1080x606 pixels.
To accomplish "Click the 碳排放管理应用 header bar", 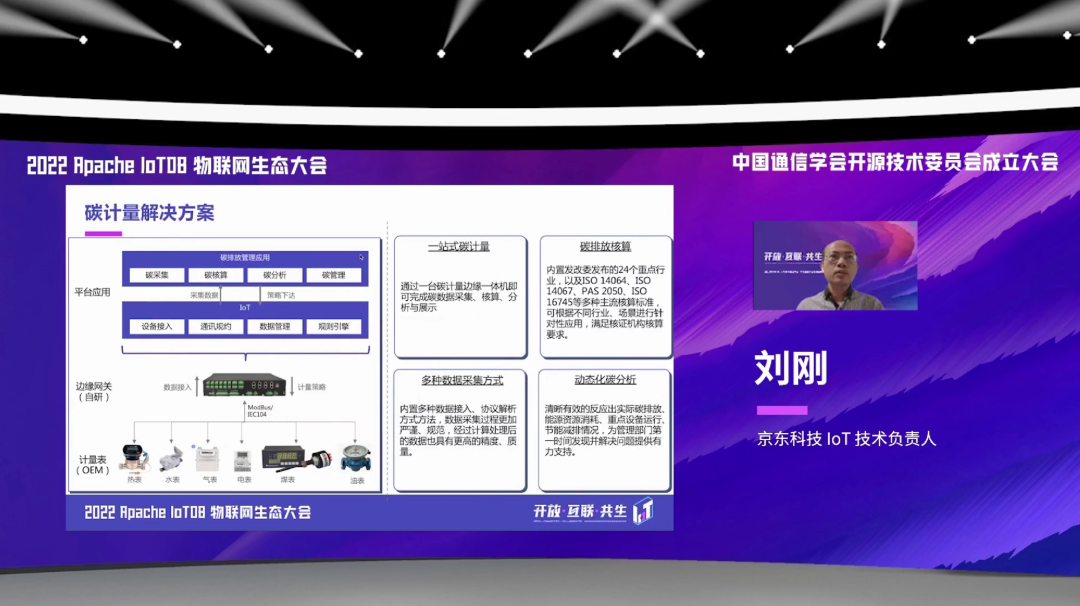I will point(245,258).
